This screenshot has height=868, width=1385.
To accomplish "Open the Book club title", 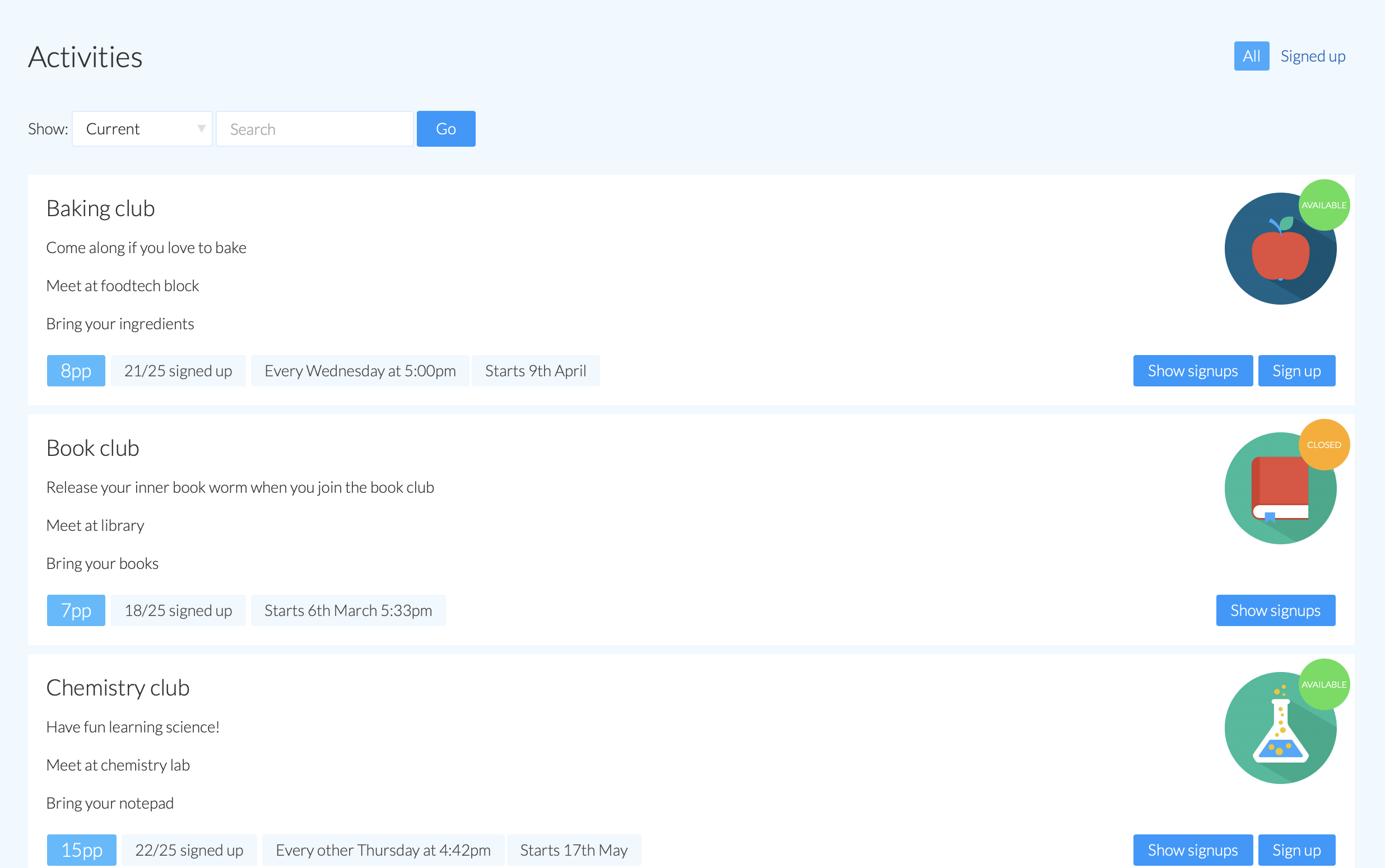I will coord(93,449).
